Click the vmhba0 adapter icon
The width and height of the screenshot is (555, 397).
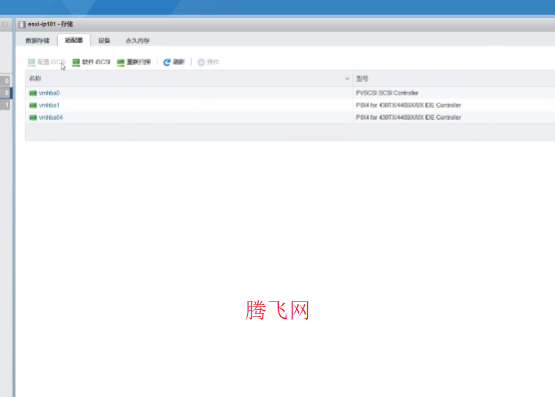click(x=33, y=93)
